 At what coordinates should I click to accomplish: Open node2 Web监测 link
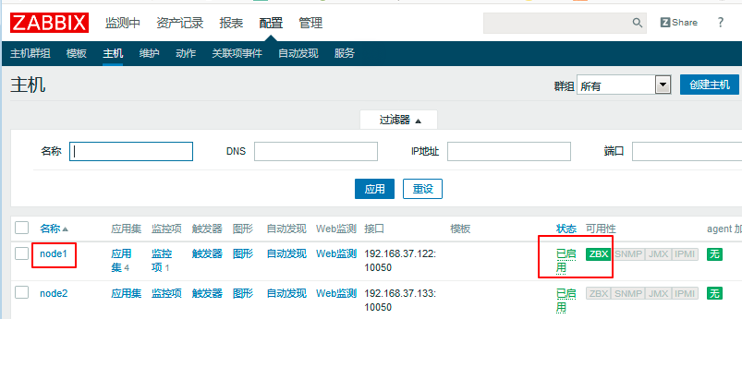click(336, 293)
